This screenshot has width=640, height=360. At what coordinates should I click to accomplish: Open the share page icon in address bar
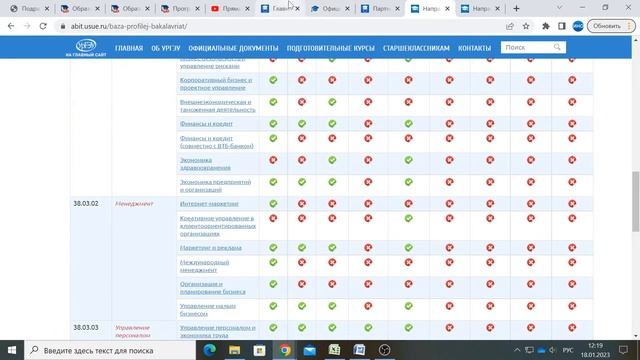click(x=509, y=26)
